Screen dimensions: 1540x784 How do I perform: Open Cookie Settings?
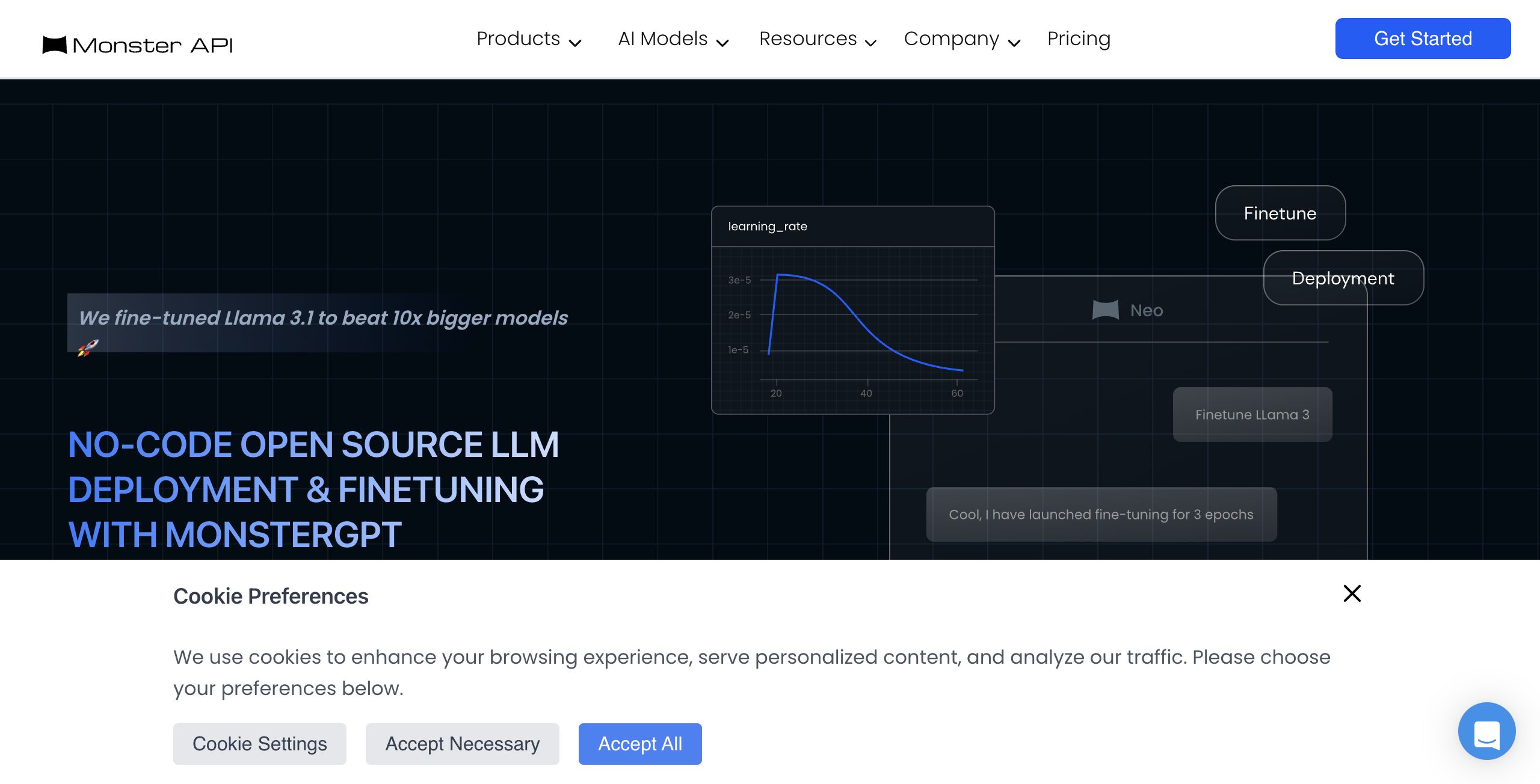pyautogui.click(x=260, y=744)
